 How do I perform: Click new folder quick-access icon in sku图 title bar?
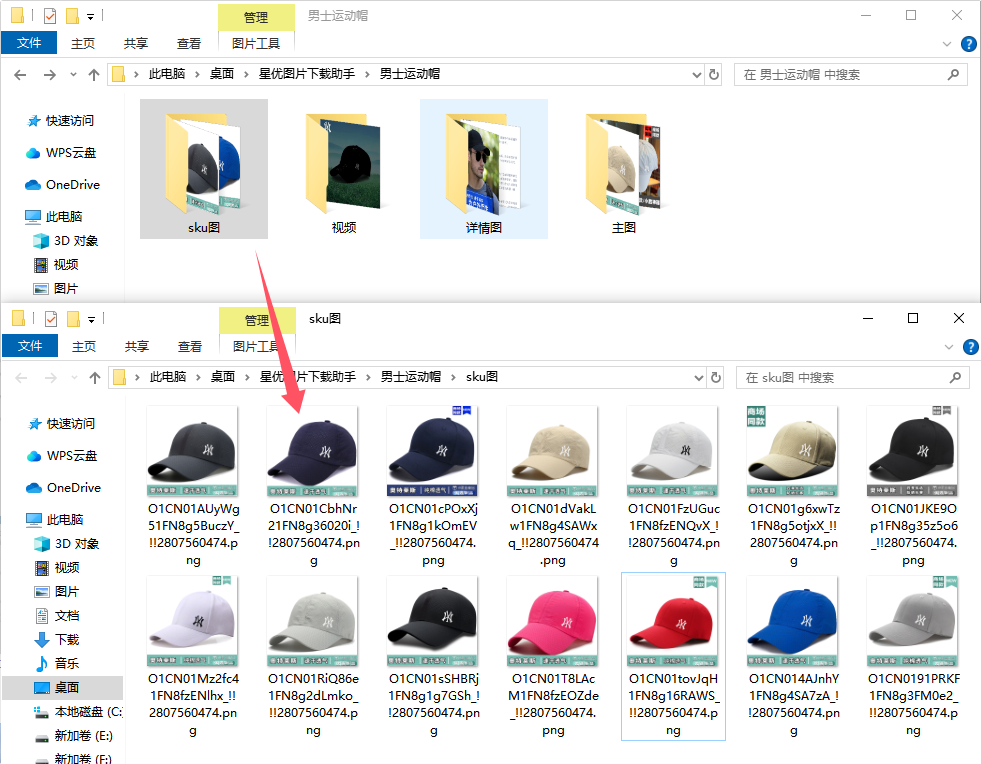(x=73, y=319)
